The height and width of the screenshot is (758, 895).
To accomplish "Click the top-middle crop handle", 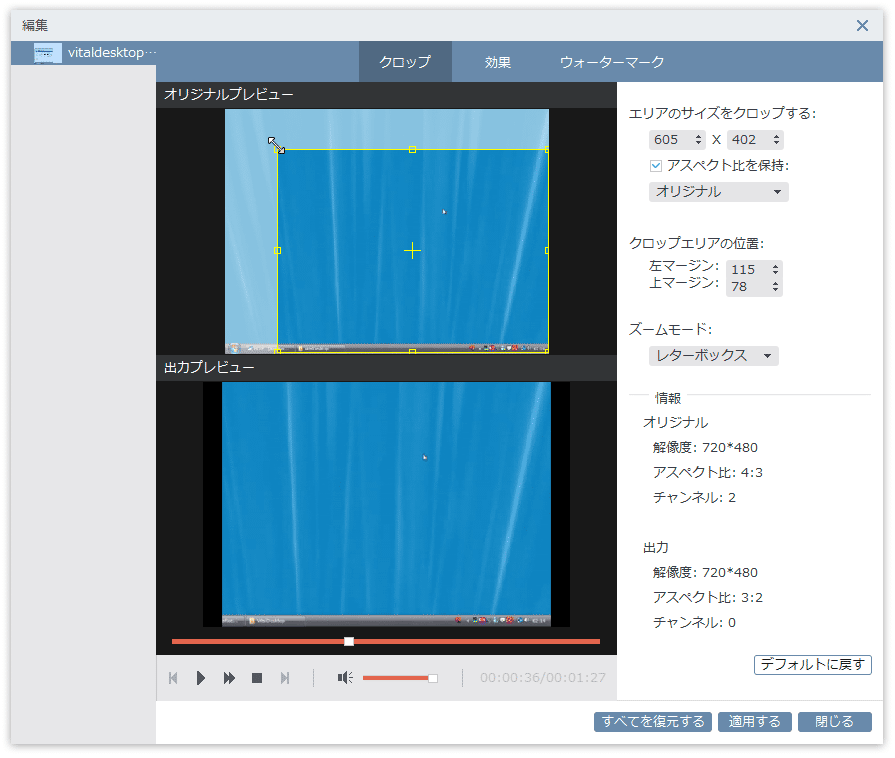I will [412, 150].
